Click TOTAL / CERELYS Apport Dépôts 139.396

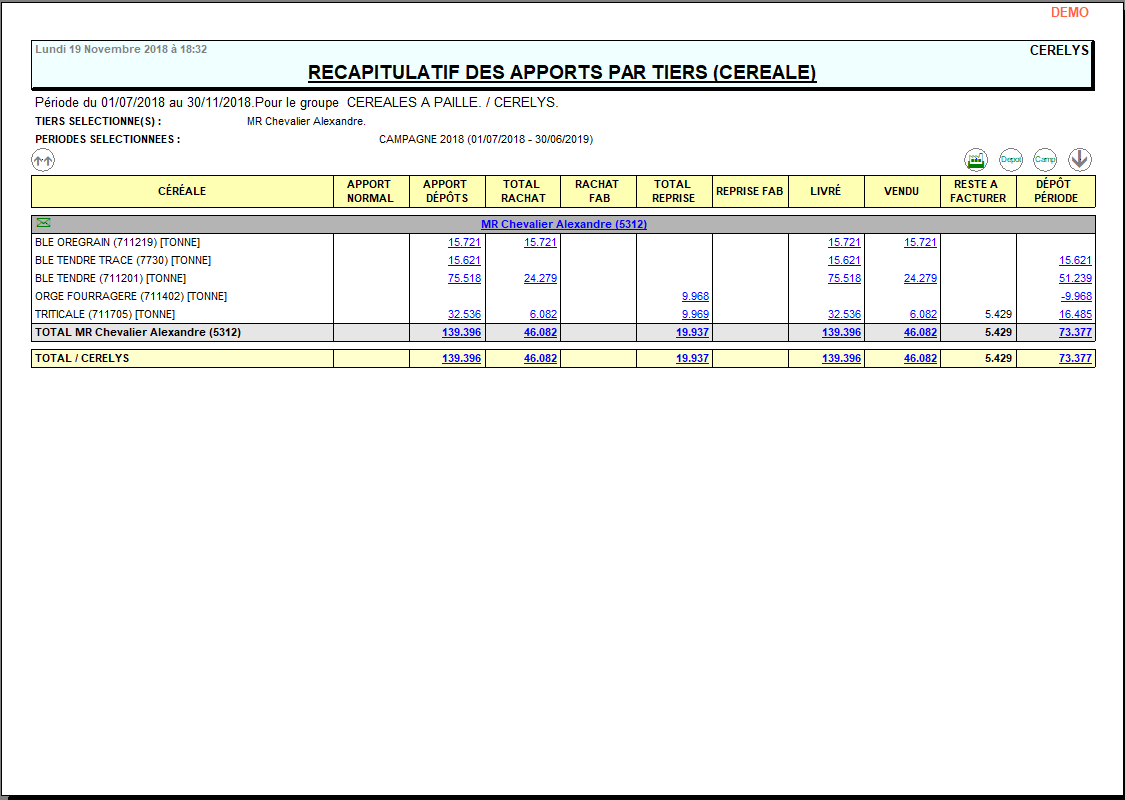coord(461,359)
